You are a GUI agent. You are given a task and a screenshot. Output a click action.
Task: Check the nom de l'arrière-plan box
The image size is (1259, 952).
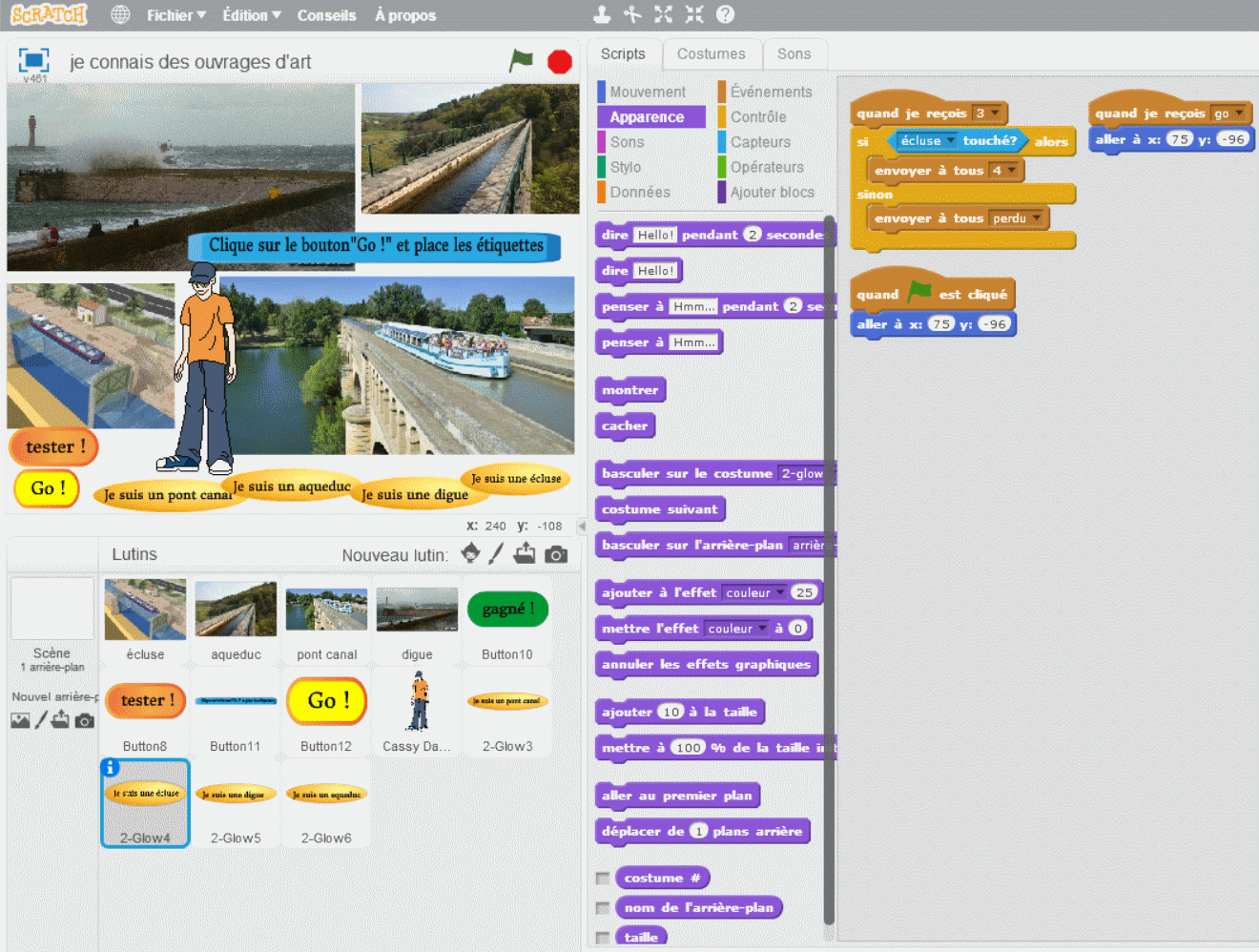tap(603, 907)
